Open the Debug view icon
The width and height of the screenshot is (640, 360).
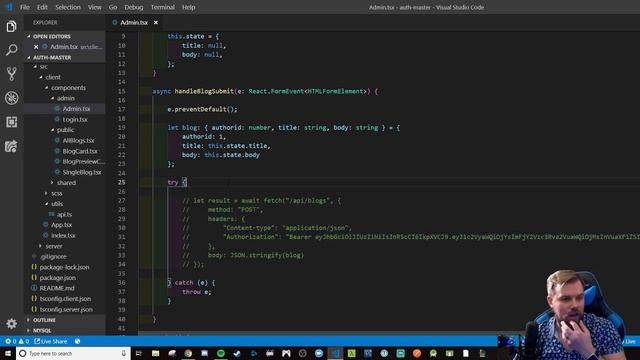coord(11,98)
